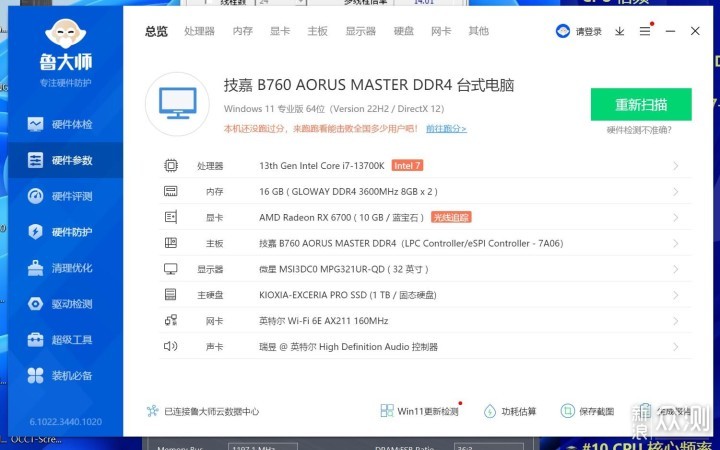Viewport: 720px width, 450px height.
Task: Click the 13th Gen Intel Core i7-13700K text
Action: tap(321, 166)
